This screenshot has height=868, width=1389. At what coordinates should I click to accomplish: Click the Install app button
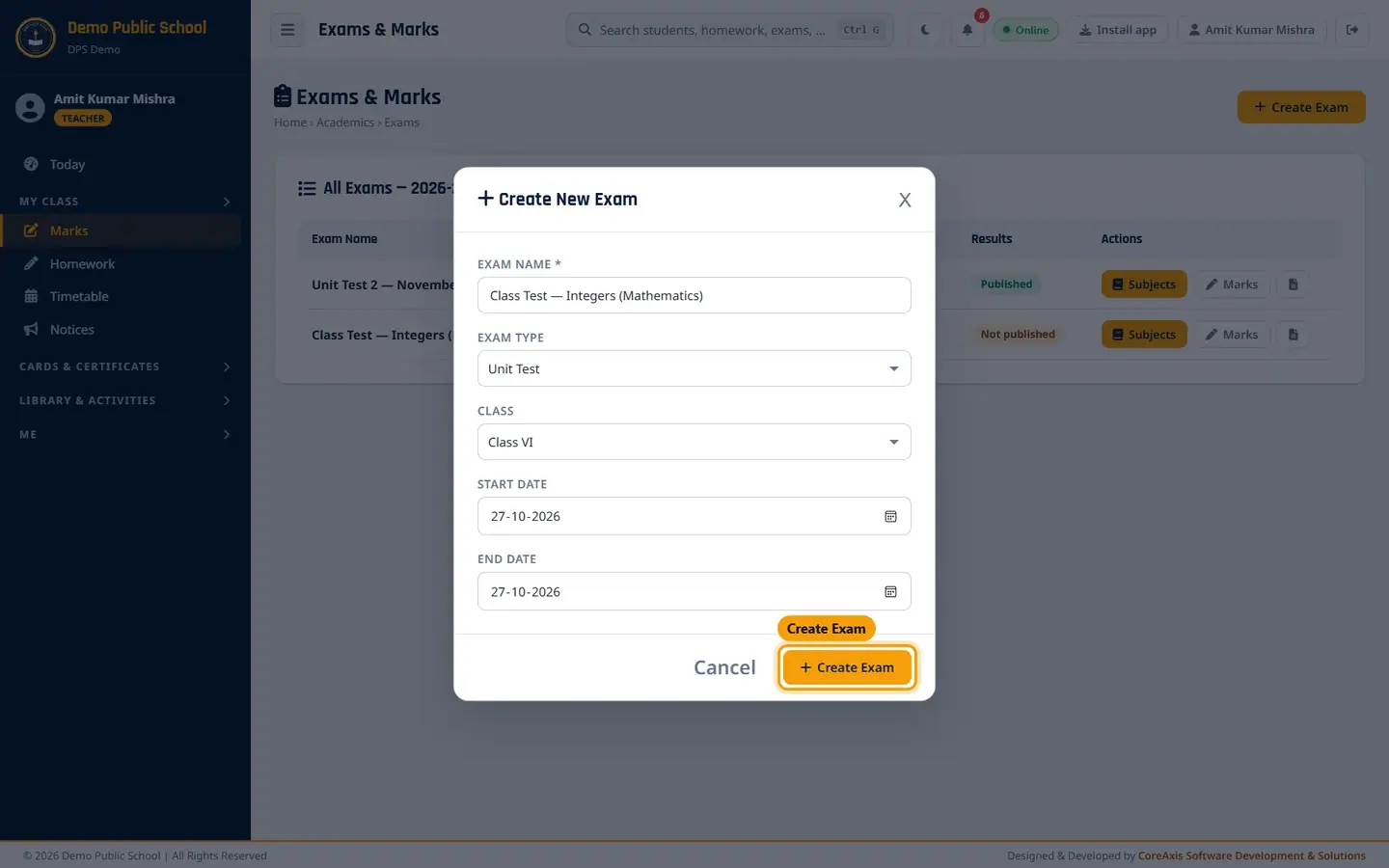coord(1118,30)
